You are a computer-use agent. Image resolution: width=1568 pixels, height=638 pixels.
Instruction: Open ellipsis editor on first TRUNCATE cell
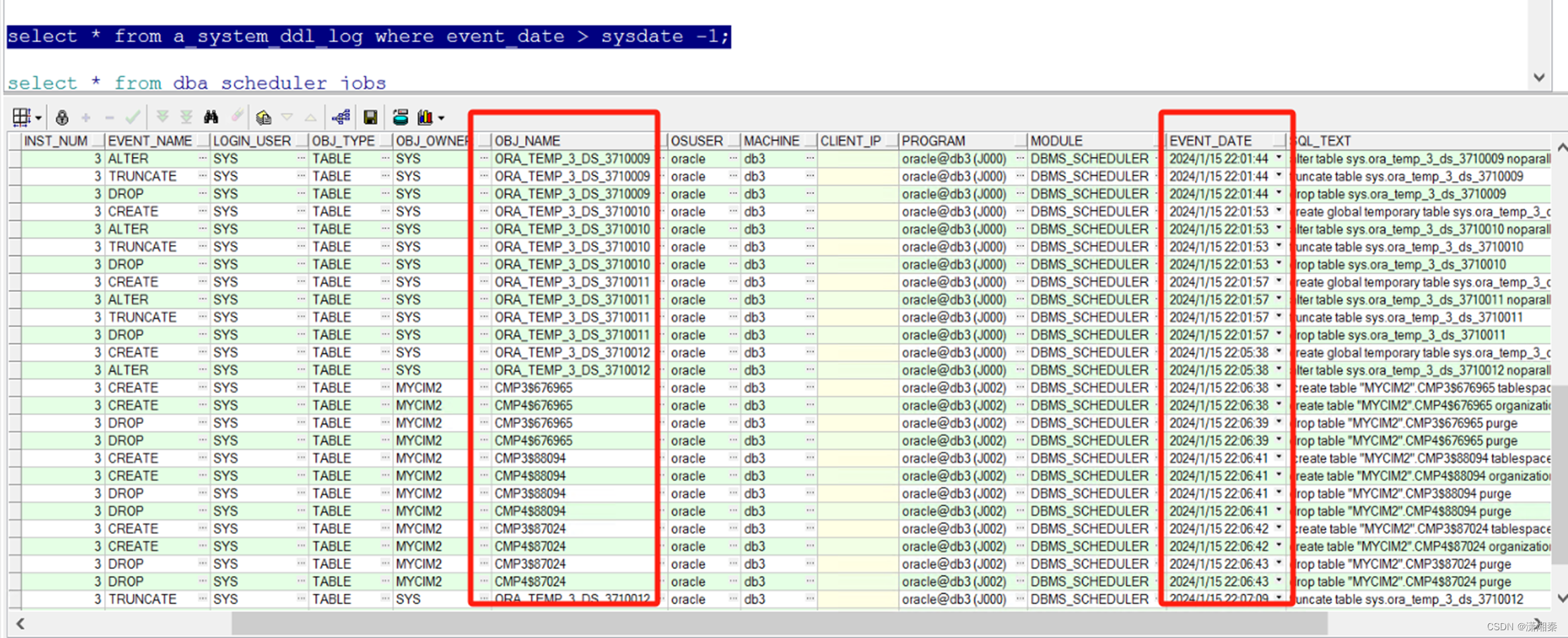203,176
